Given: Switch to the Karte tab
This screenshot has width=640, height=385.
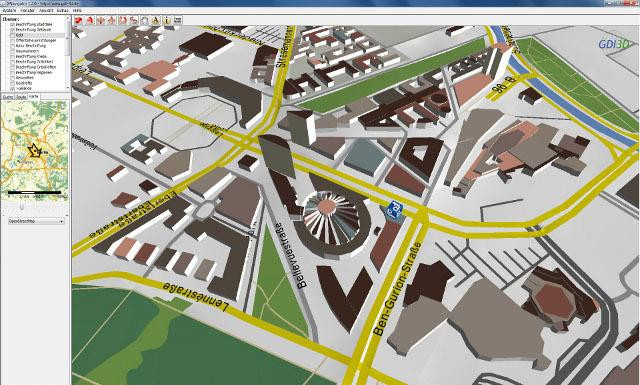Looking at the screenshot, I should click(34, 97).
